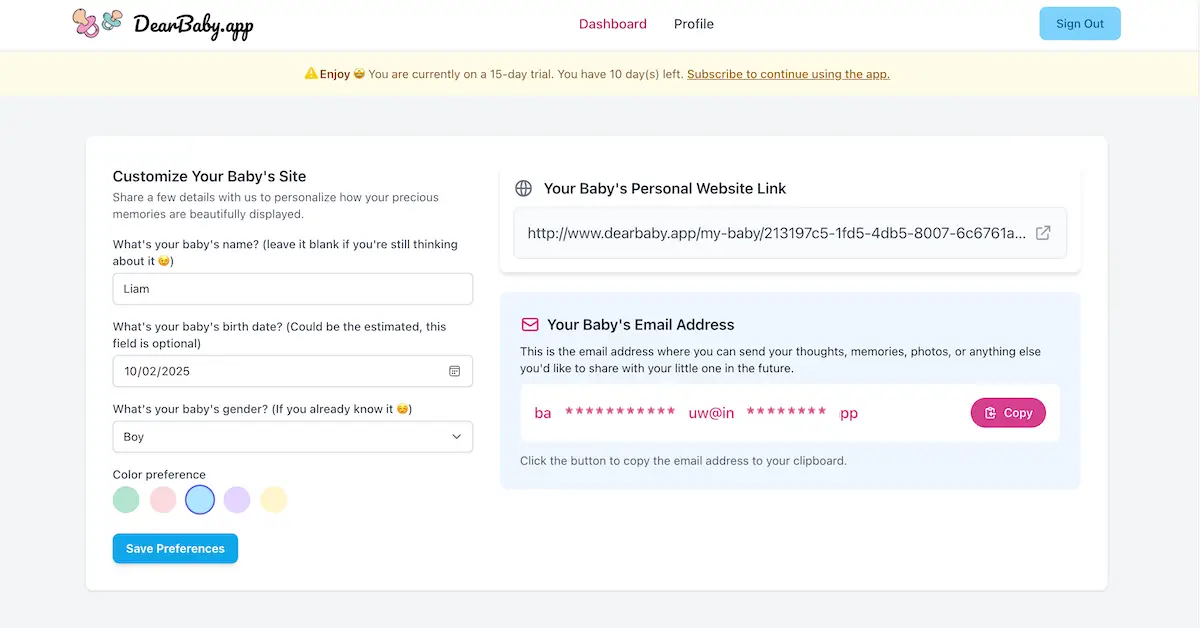
Task: Click the envelope icon beside Baby's Email Address
Action: coord(530,325)
